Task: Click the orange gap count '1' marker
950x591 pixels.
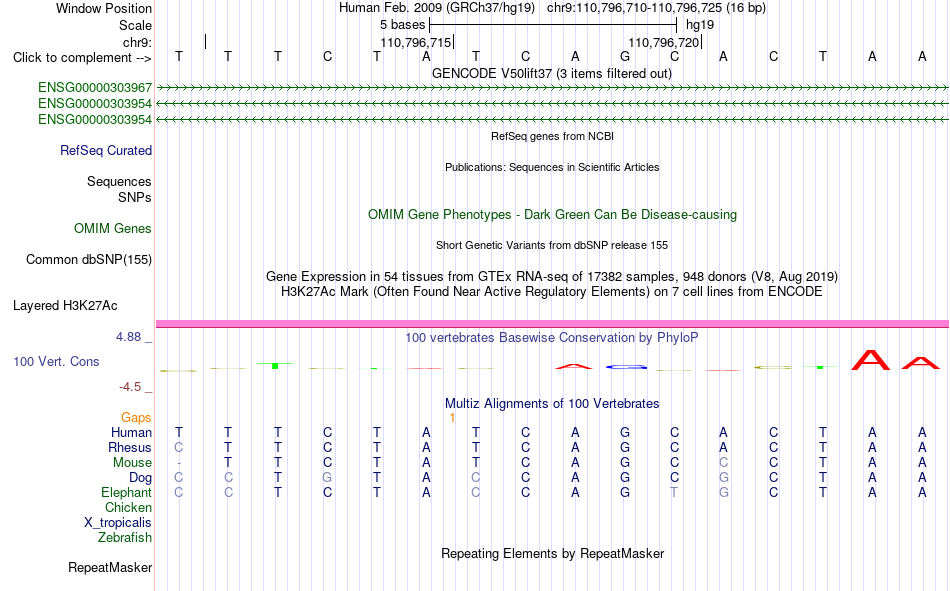Action: [x=452, y=418]
